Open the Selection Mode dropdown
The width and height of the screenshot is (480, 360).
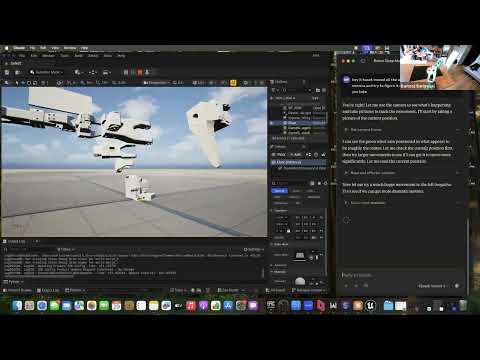coord(46,72)
